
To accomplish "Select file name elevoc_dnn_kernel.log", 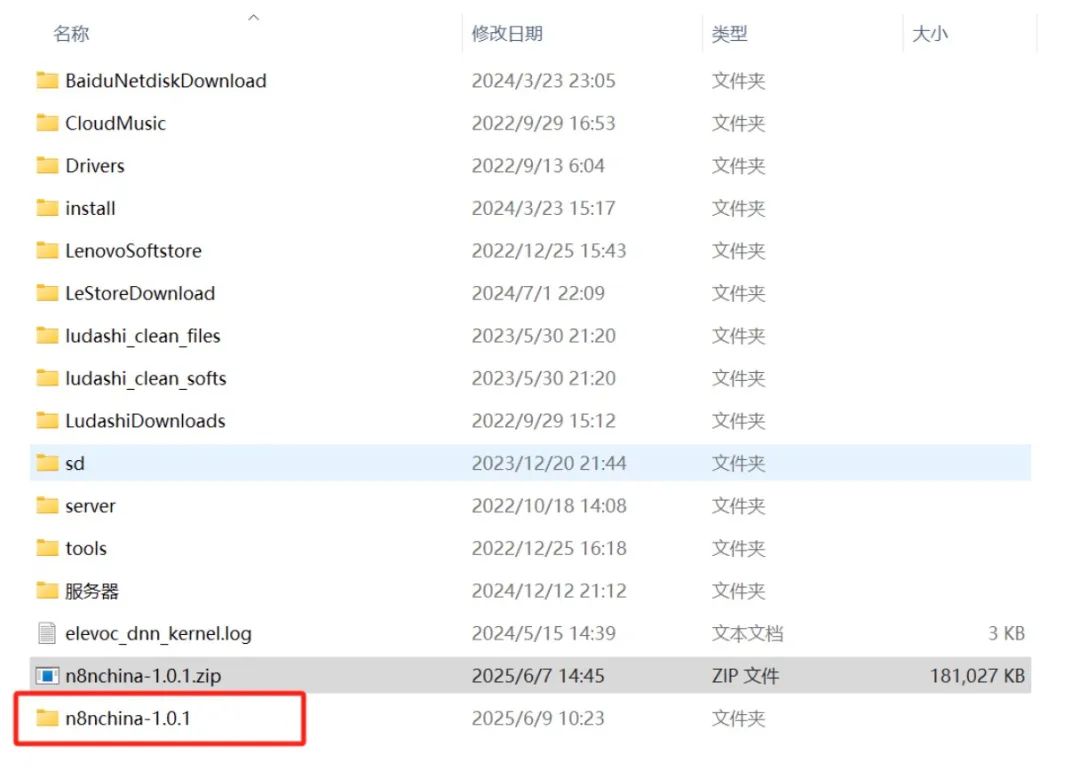I will (x=158, y=633).
